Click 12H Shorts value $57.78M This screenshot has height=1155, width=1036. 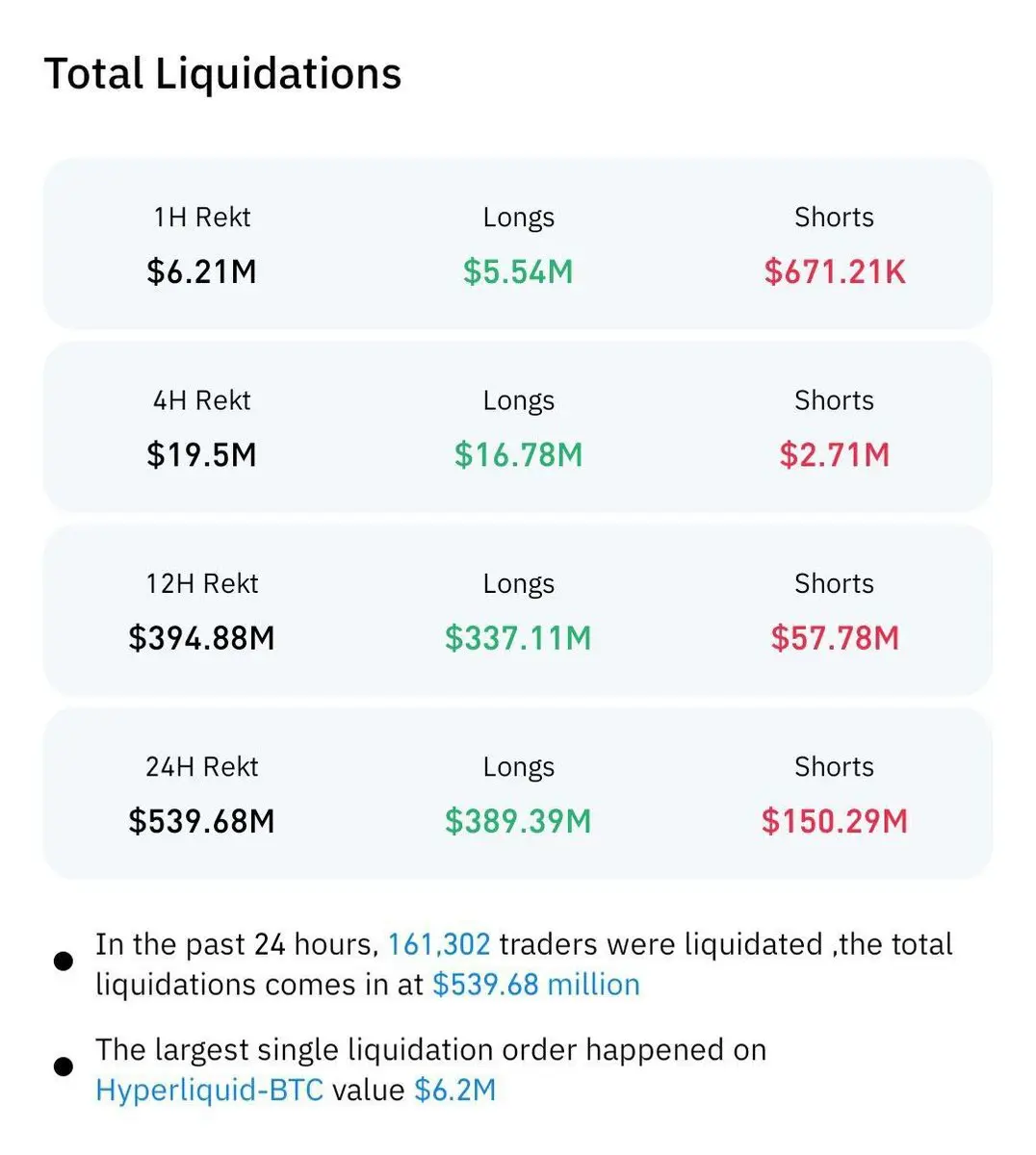[835, 637]
